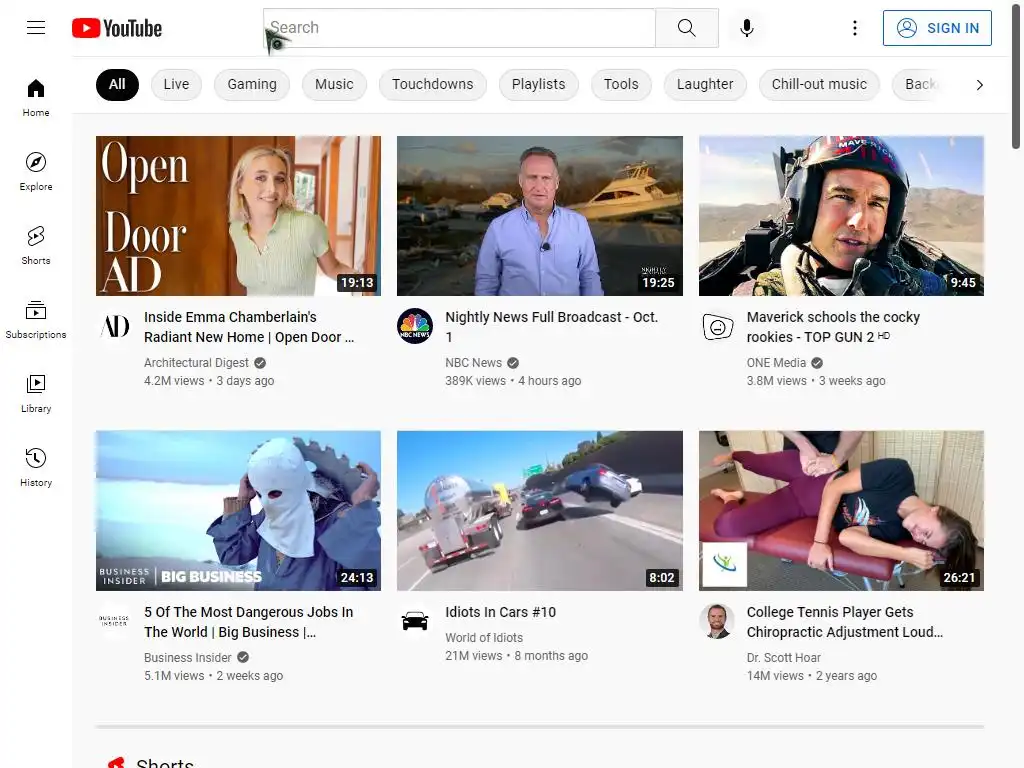Open the Business Insider channel avatar
Screen dimensions: 1024x768
(x=114, y=621)
